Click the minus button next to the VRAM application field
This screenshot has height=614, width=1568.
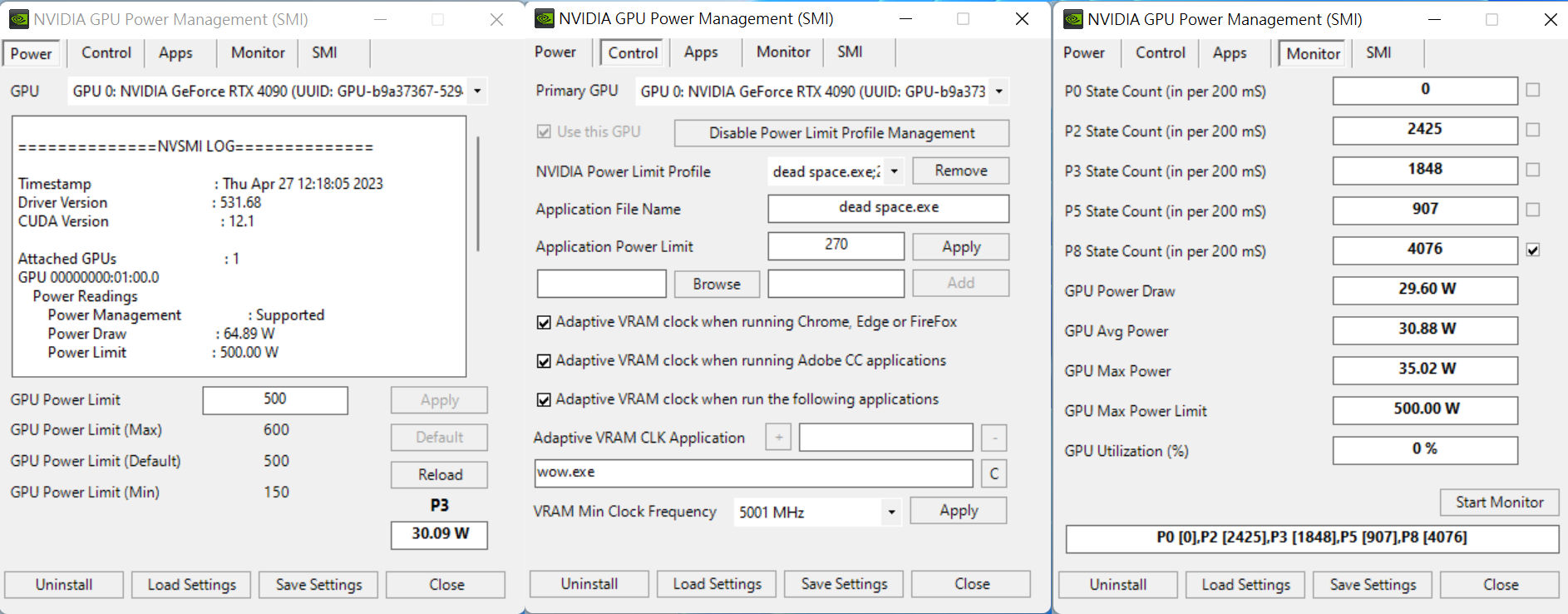tap(994, 438)
